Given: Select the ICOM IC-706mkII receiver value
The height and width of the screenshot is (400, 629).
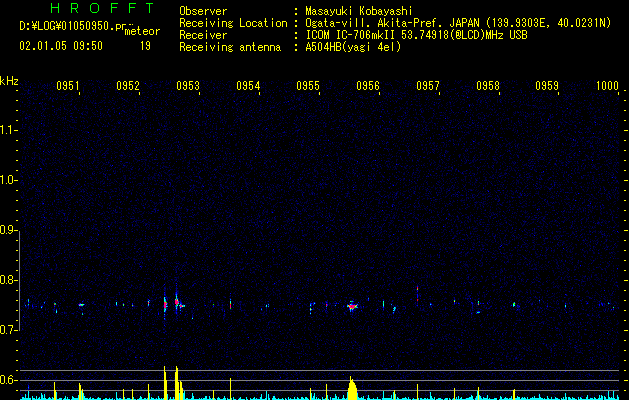Looking at the screenshot, I should click(416, 35).
